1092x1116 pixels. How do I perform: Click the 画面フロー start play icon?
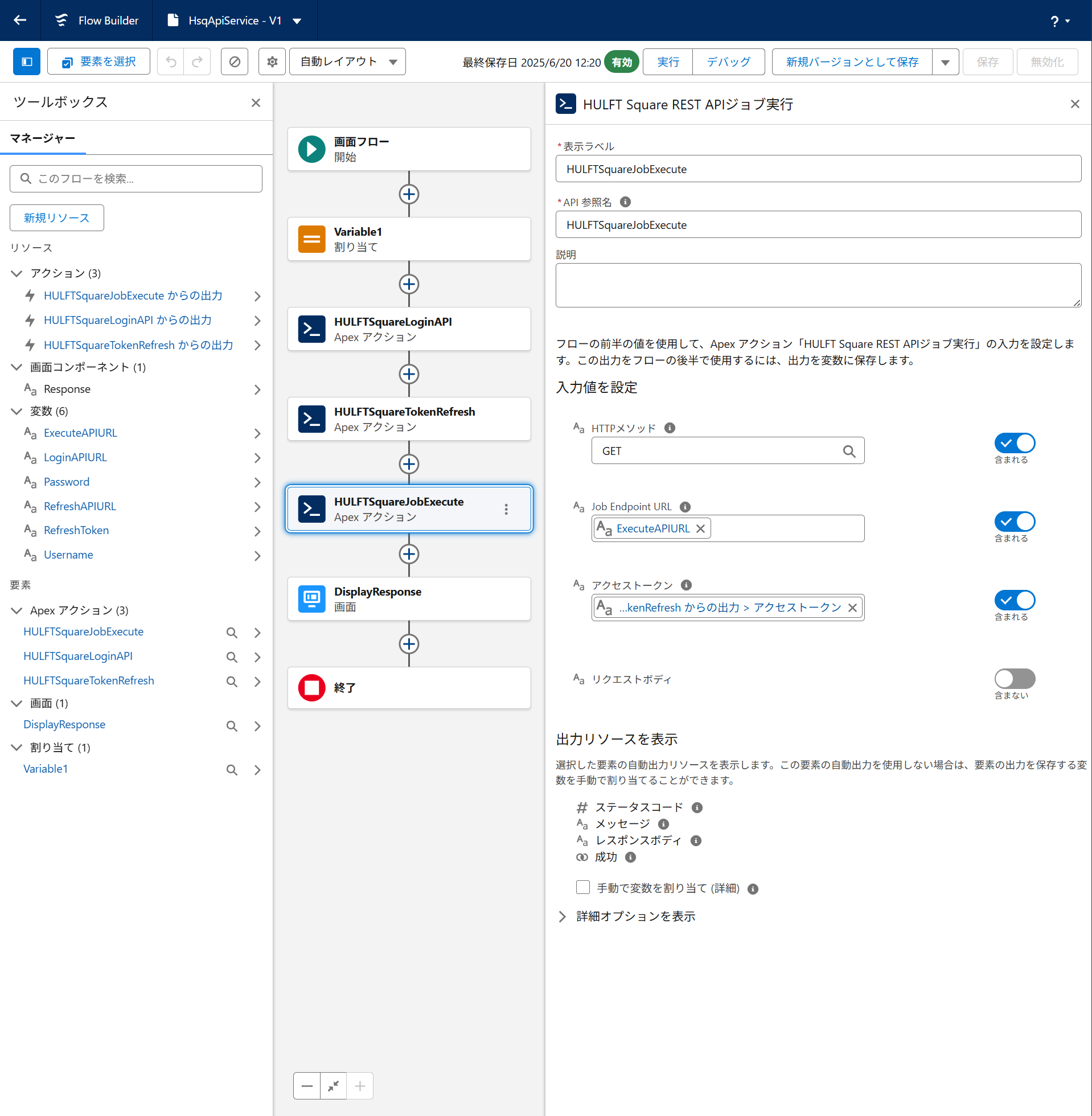pos(311,149)
